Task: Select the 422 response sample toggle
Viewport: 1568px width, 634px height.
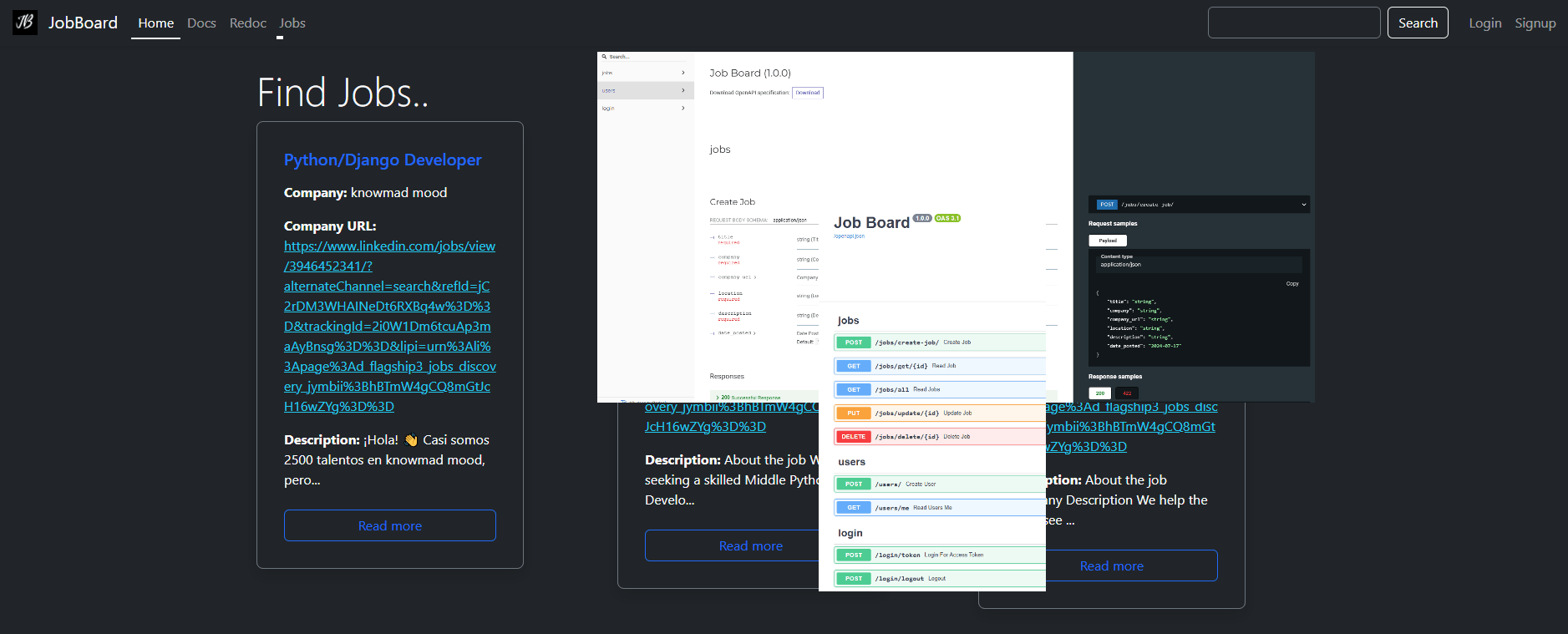Action: pyautogui.click(x=1127, y=393)
